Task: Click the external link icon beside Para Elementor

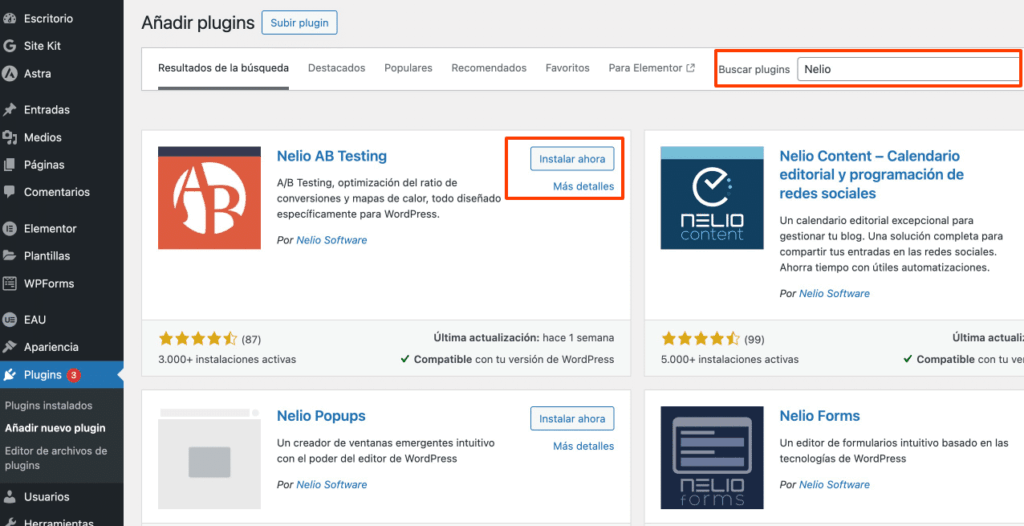Action: (691, 68)
